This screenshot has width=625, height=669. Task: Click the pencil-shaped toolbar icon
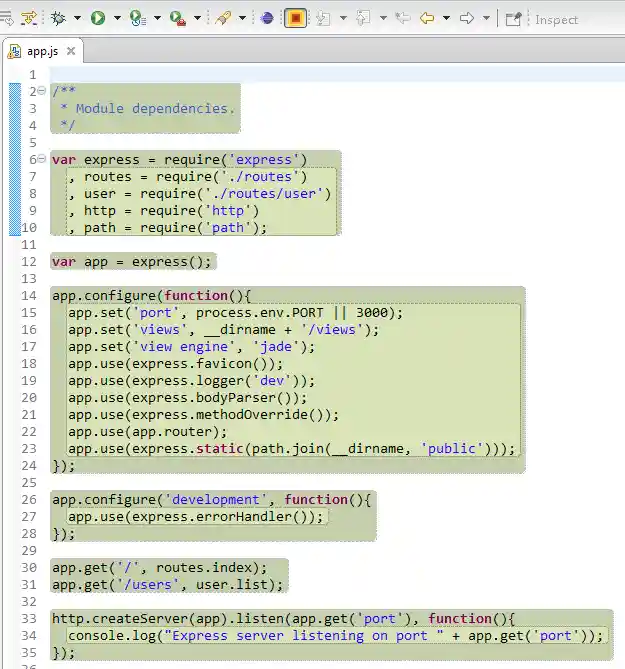point(225,18)
